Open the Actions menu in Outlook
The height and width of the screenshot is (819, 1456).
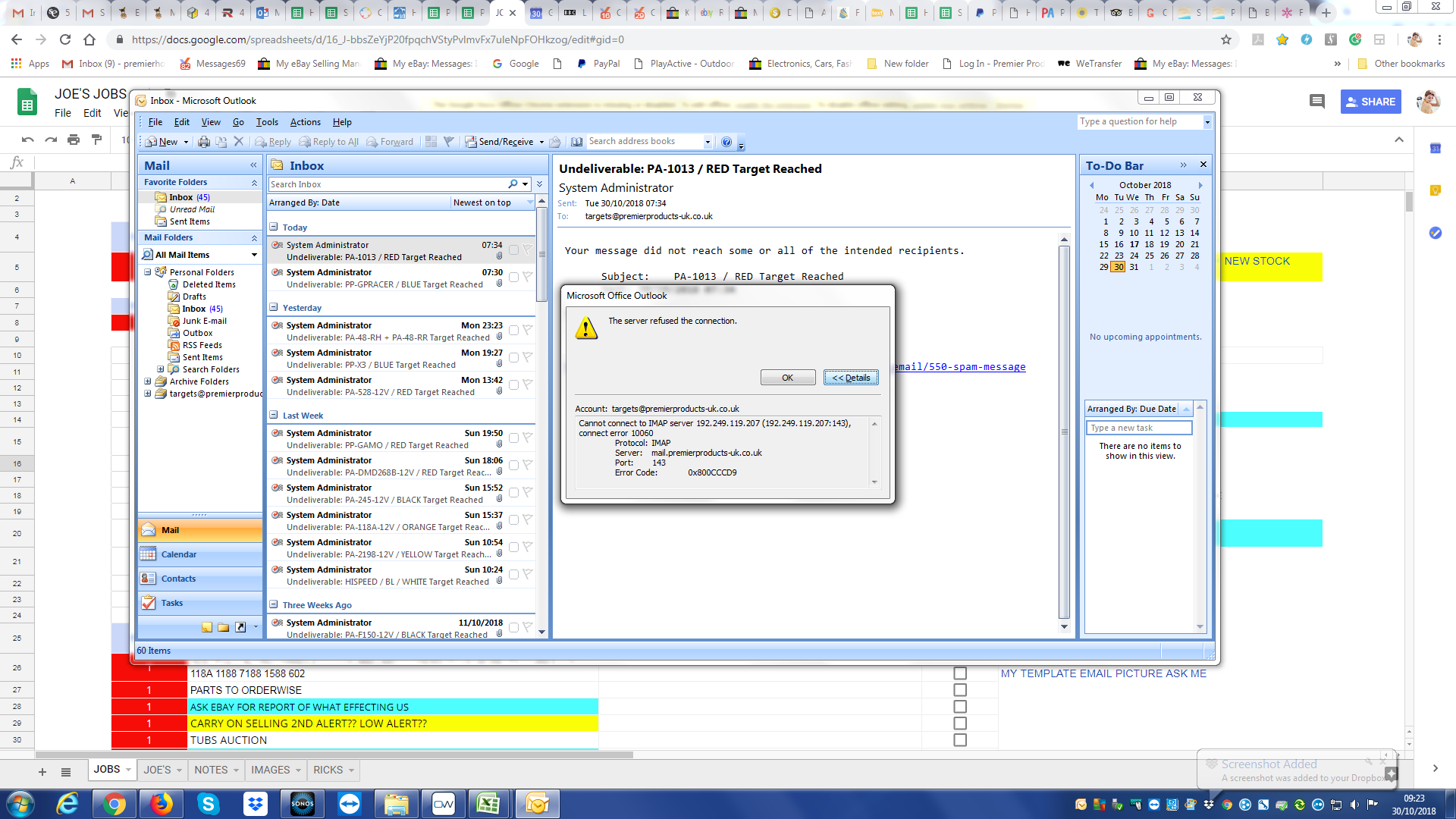pyautogui.click(x=305, y=122)
